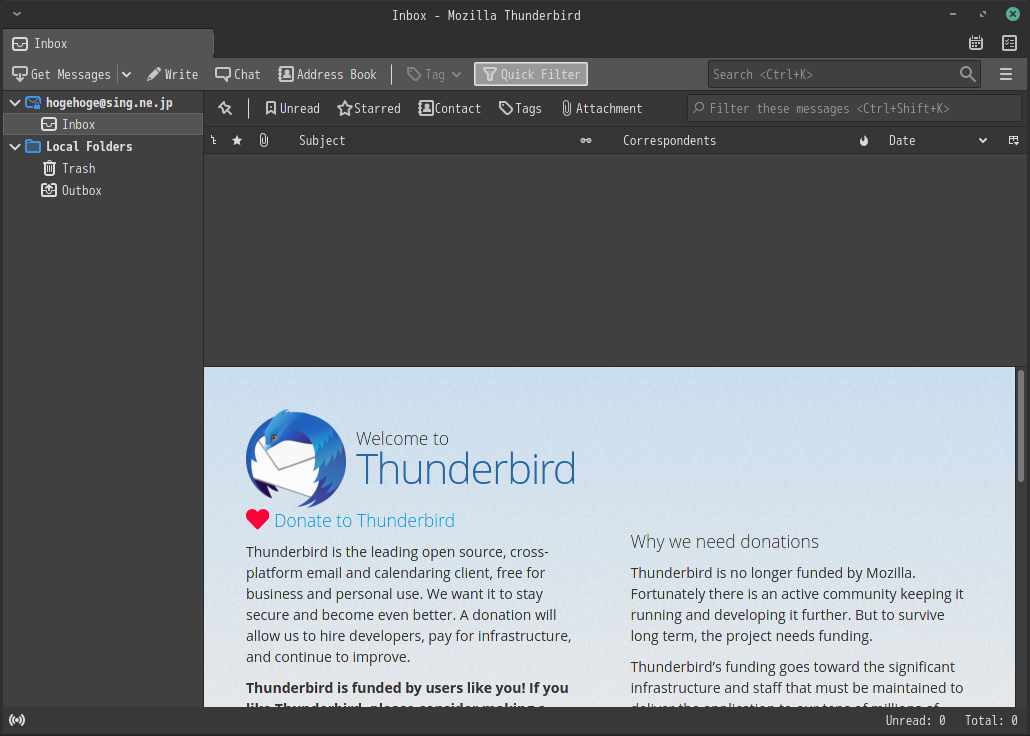Open the Outbox folder
The height and width of the screenshot is (736, 1030).
pyautogui.click(x=81, y=191)
